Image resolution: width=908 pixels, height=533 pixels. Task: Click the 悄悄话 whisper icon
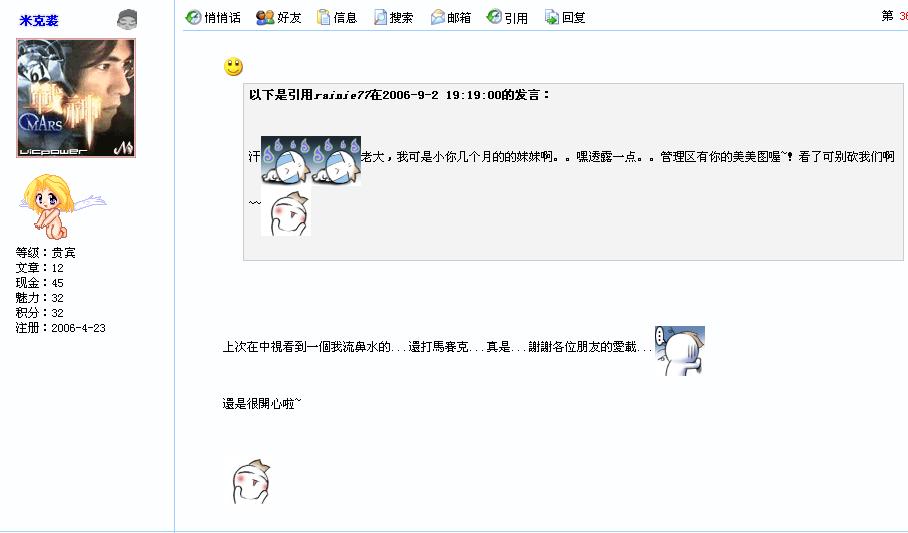[x=193, y=17]
